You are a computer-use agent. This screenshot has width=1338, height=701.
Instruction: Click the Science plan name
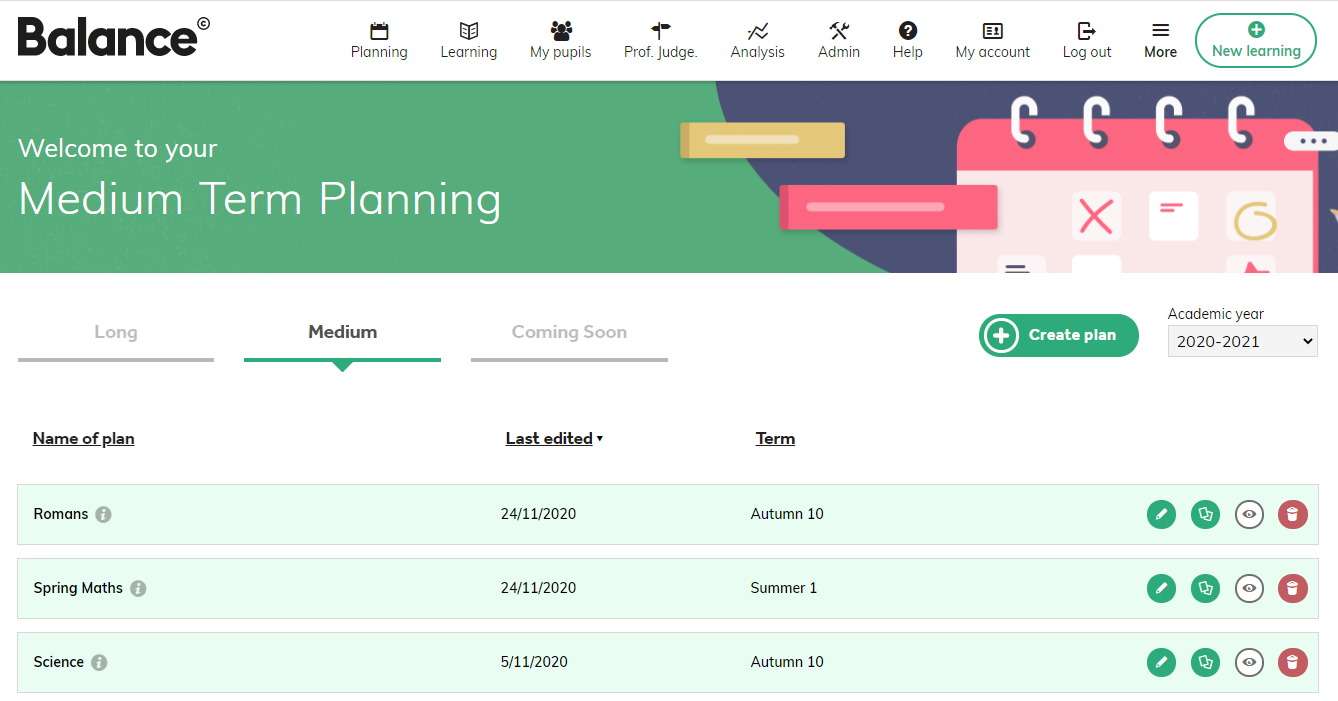(x=59, y=662)
